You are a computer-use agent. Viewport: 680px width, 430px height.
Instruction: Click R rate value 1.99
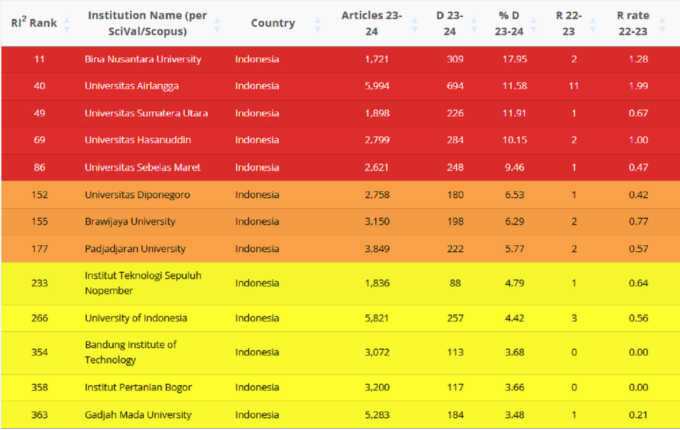(x=638, y=86)
